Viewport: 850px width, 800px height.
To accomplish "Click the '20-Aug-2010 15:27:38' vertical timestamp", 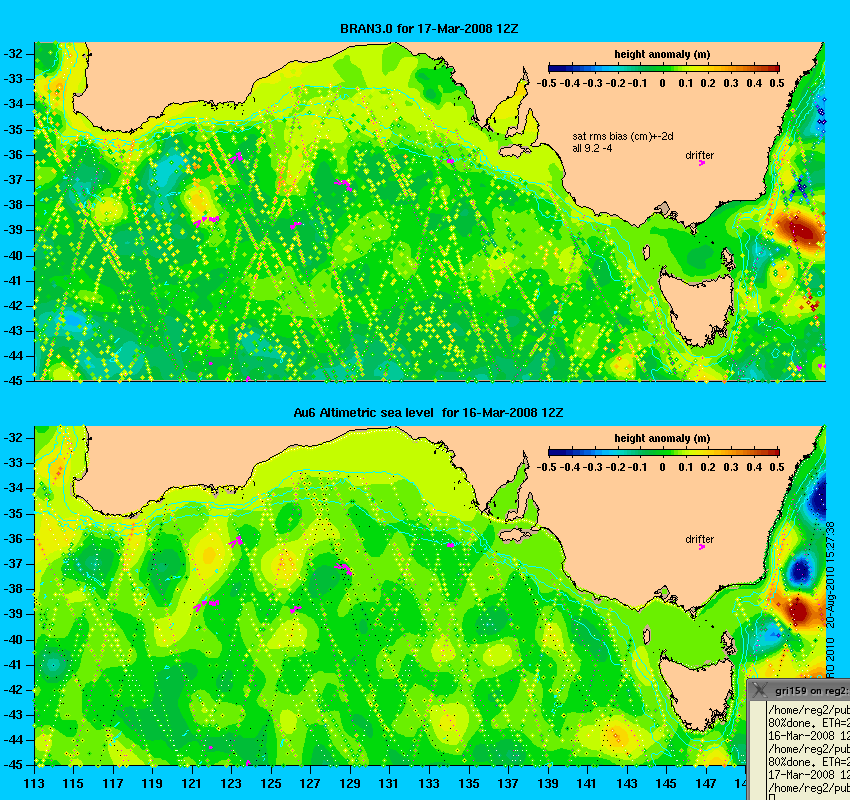I will pyautogui.click(x=830, y=575).
